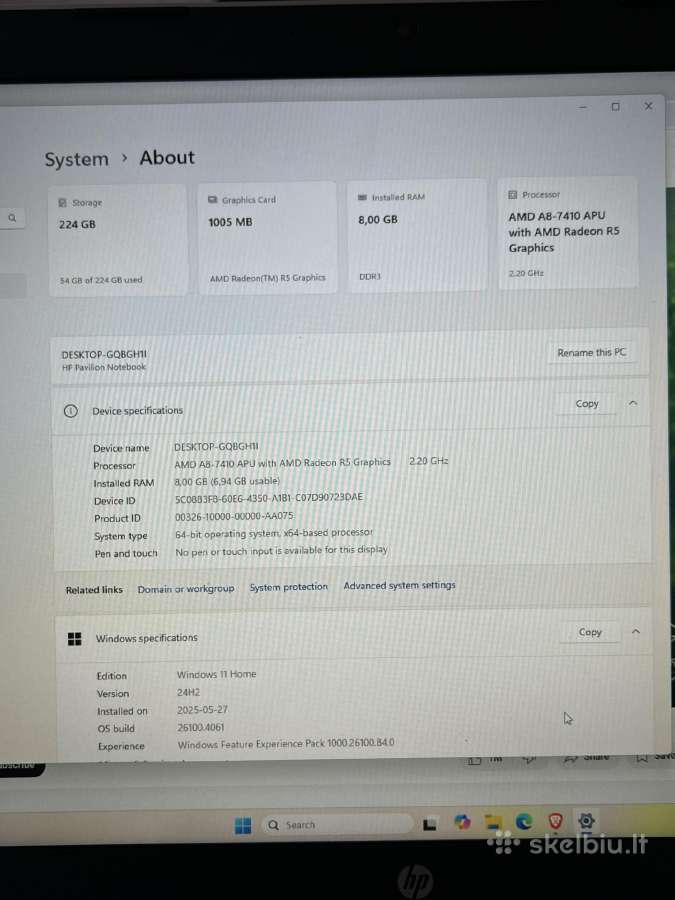Click the Graphics Card 1005 MB card
The image size is (675, 900).
coord(267,238)
